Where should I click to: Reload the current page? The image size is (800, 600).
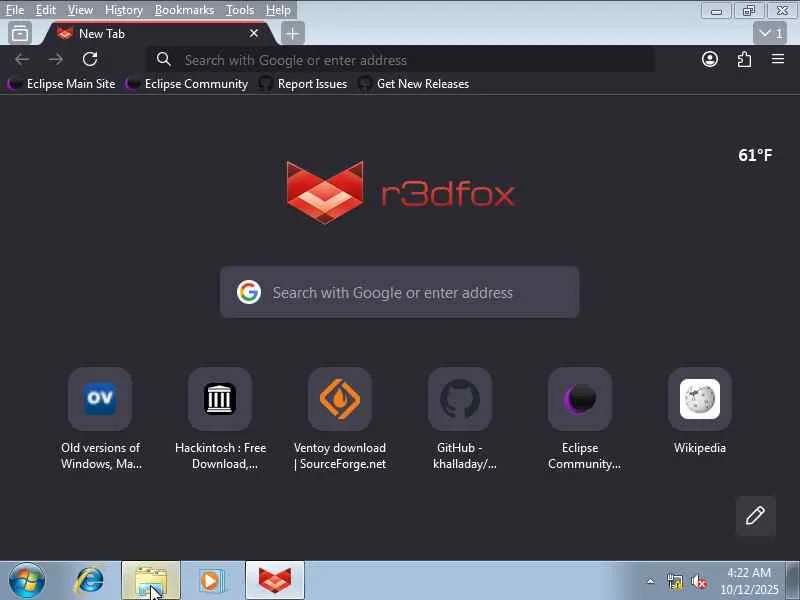click(90, 60)
